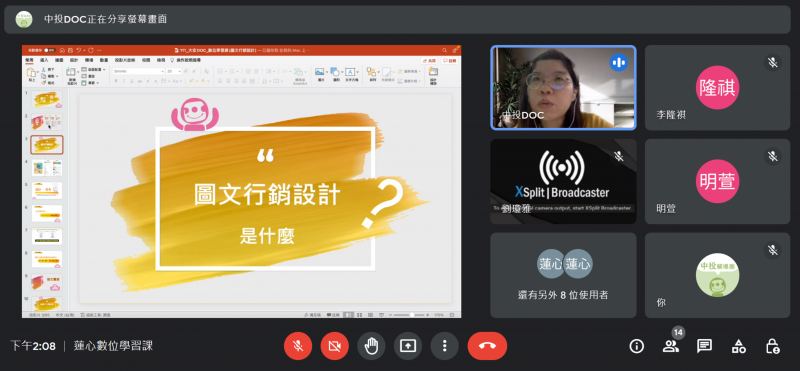Select the 中投DOC video tile
The image size is (800, 371).
point(563,87)
